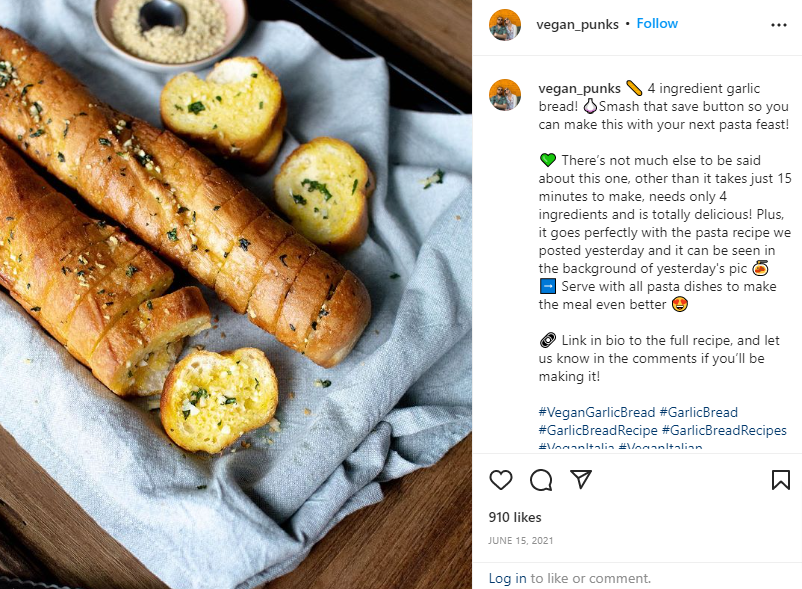Screen dimensions: 802x589
Task: Click the JUNE 15, 2021 timestamp
Action: coord(521,541)
